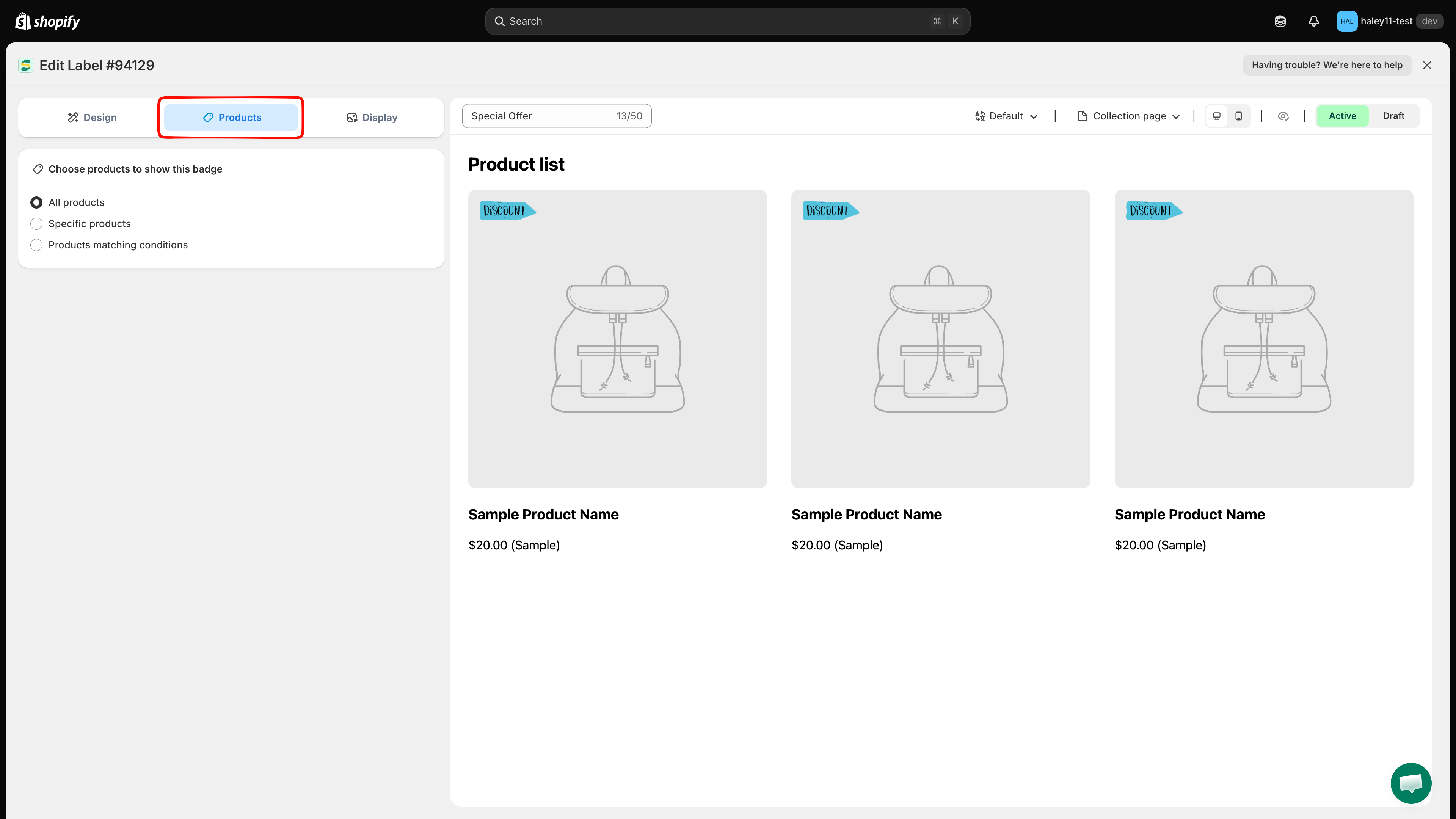Switch to mobile preview icon

[1238, 116]
